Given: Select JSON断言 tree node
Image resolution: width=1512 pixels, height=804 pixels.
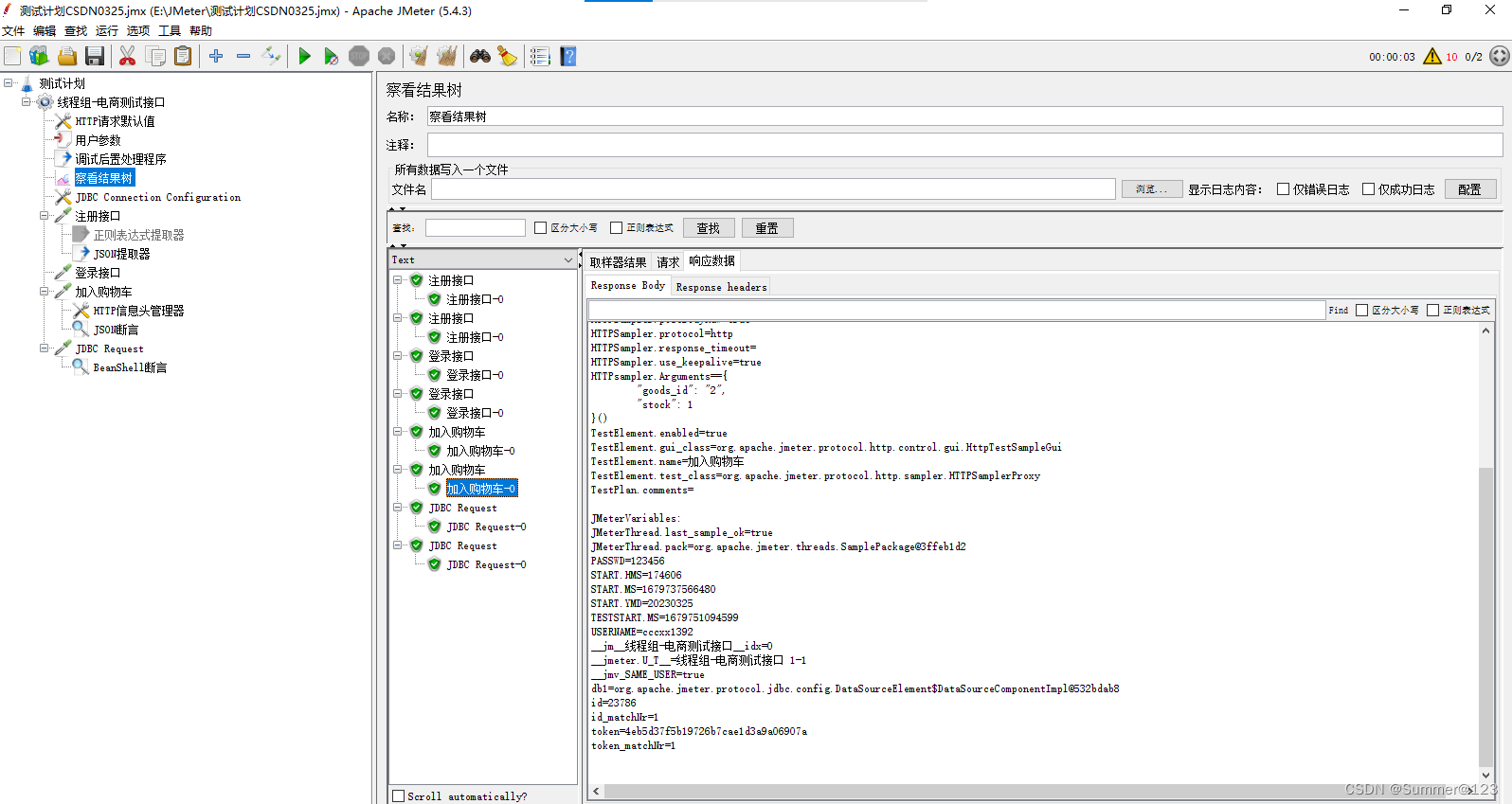Looking at the screenshot, I should click(116, 330).
